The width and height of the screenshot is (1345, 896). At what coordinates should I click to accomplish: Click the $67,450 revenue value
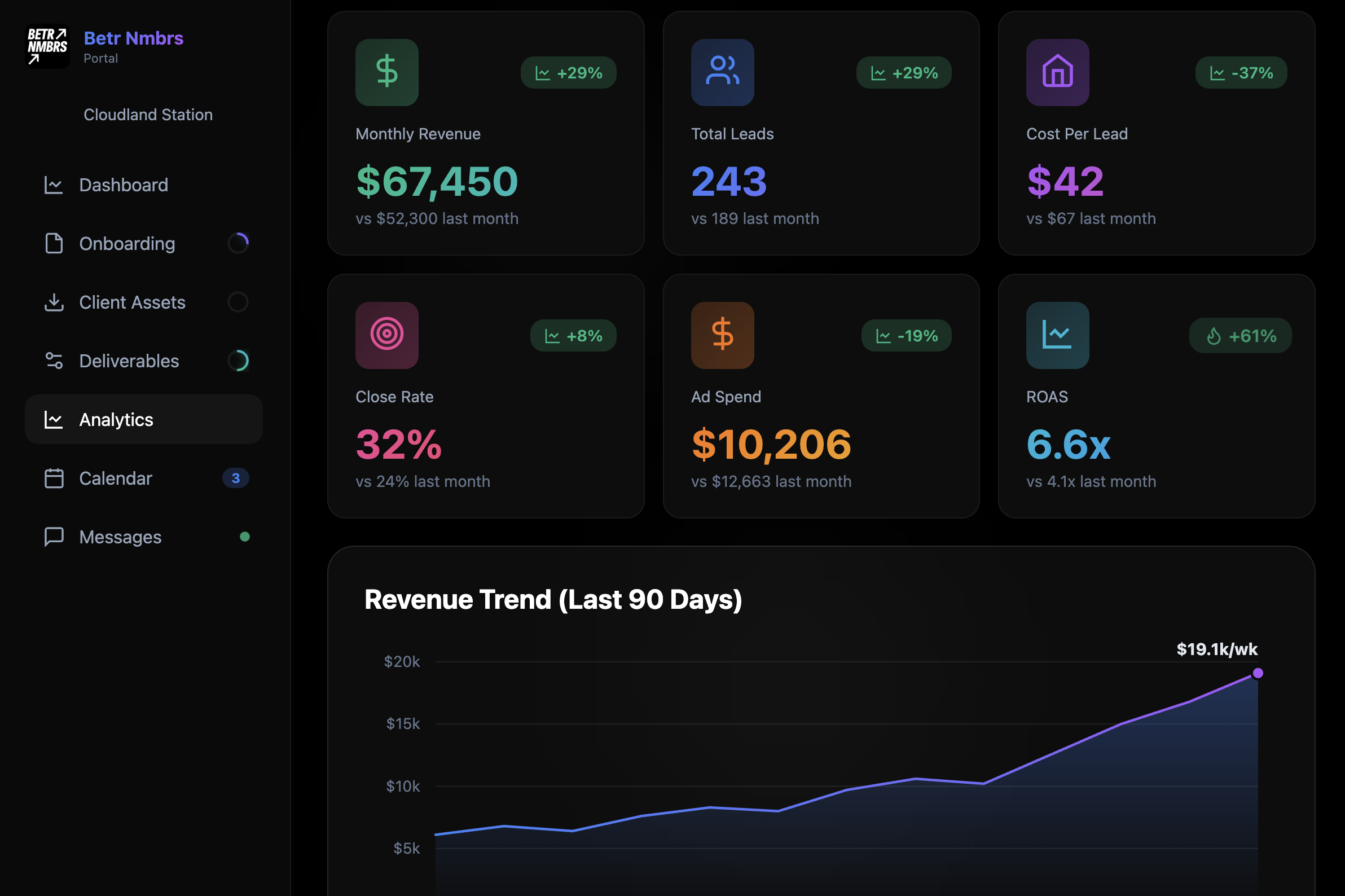click(x=437, y=181)
